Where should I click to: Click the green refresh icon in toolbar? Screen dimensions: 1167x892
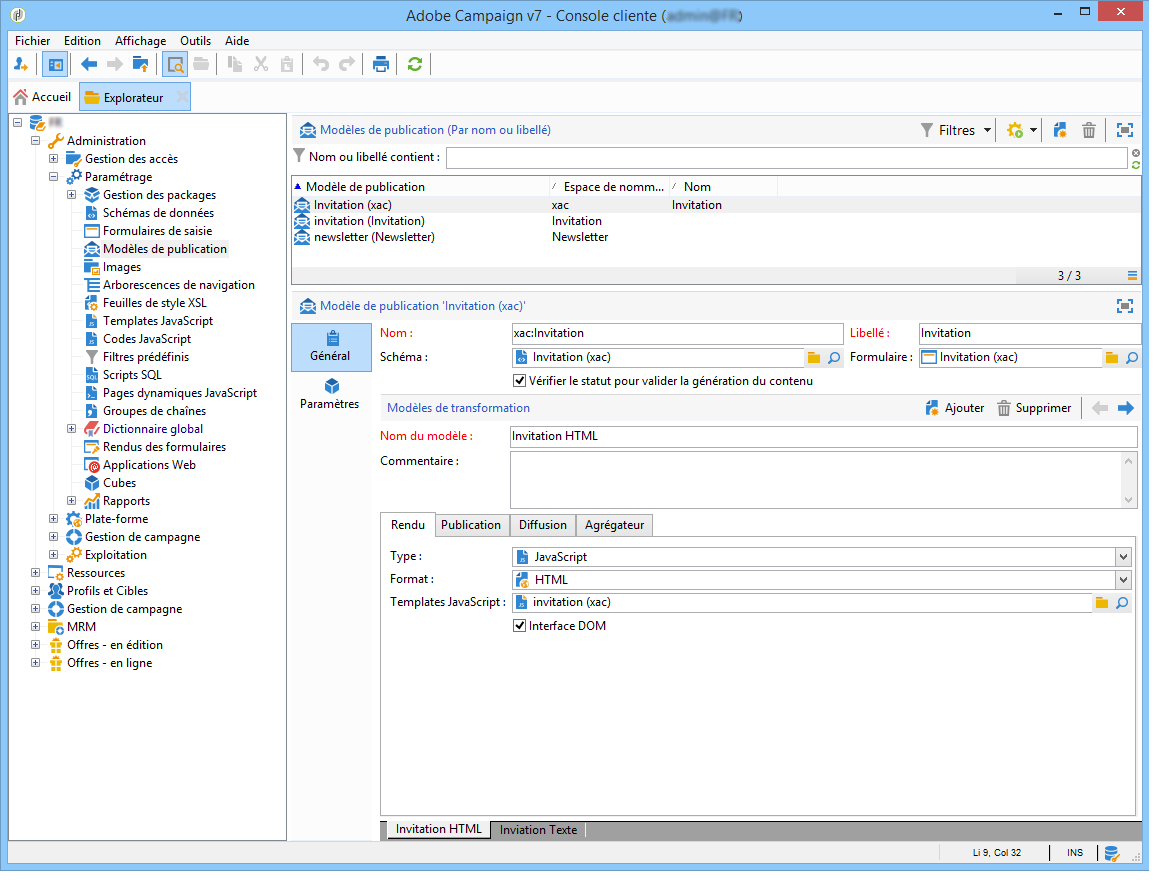pyautogui.click(x=415, y=65)
